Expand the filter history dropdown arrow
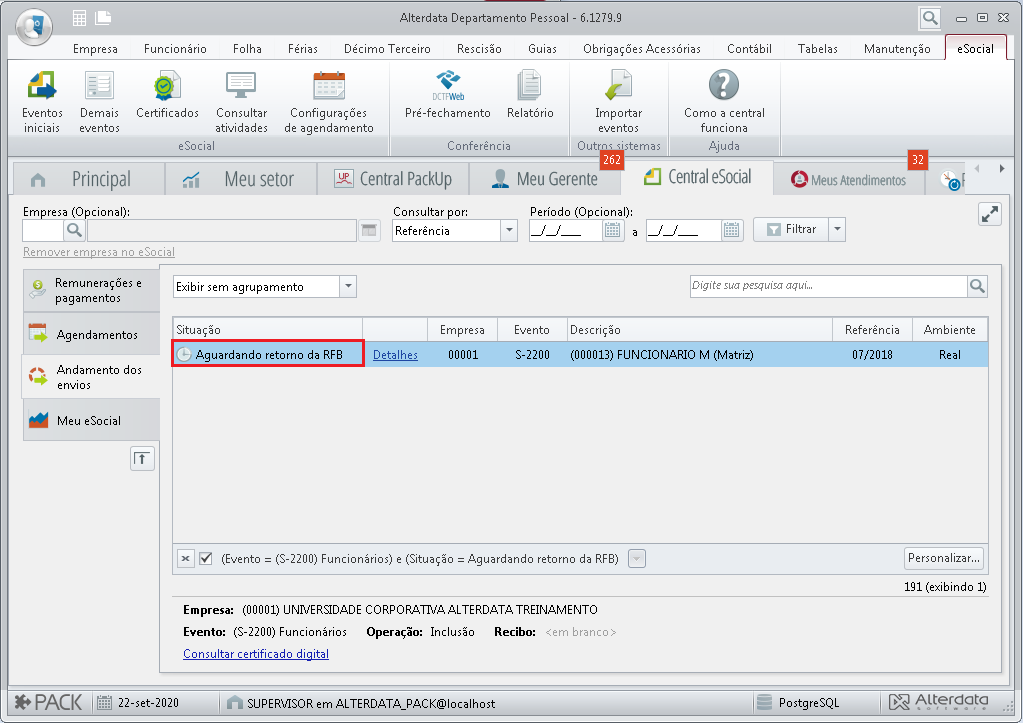The image size is (1023, 723). tap(637, 559)
